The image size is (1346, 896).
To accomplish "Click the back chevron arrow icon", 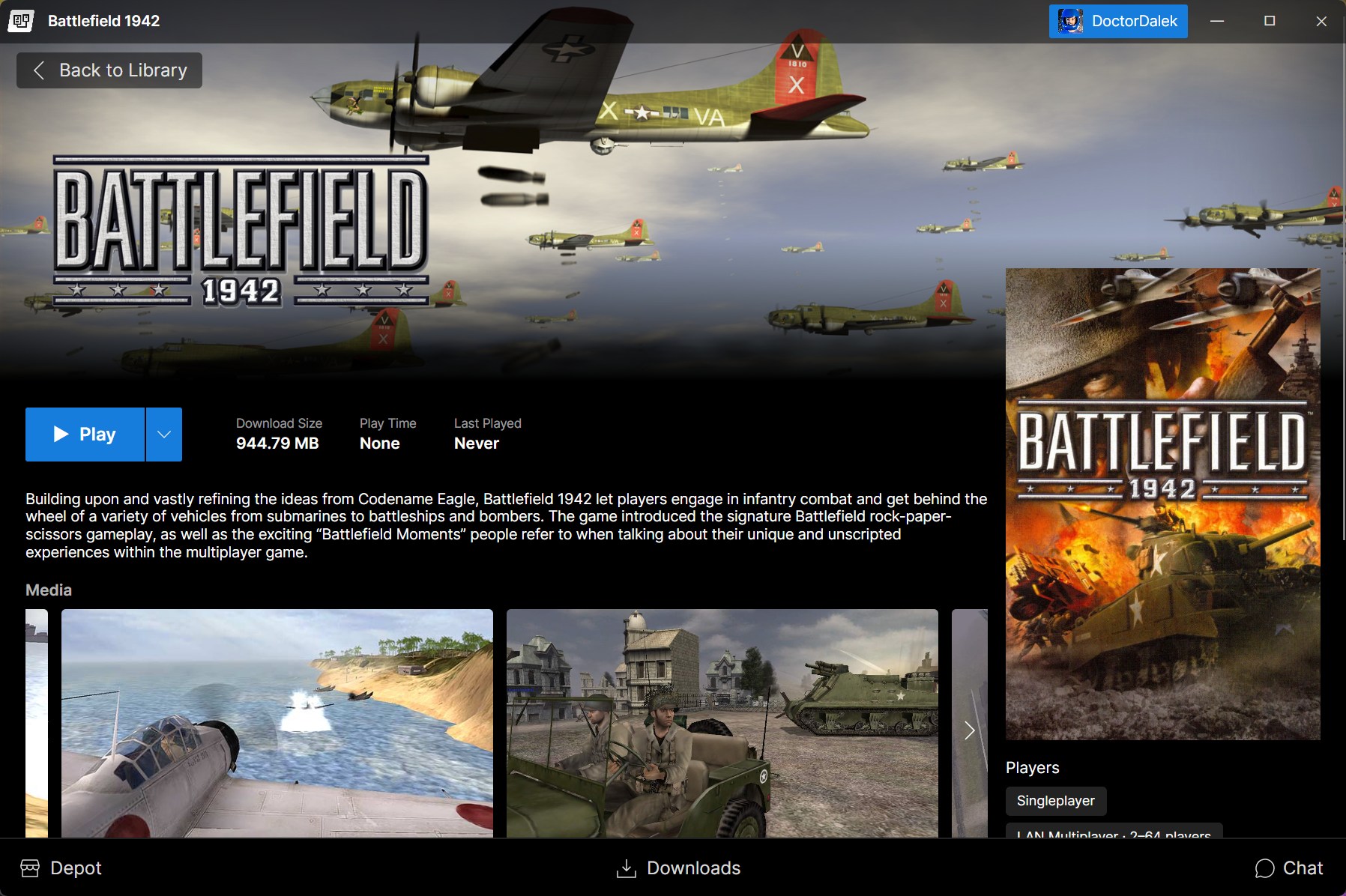I will pos(39,70).
